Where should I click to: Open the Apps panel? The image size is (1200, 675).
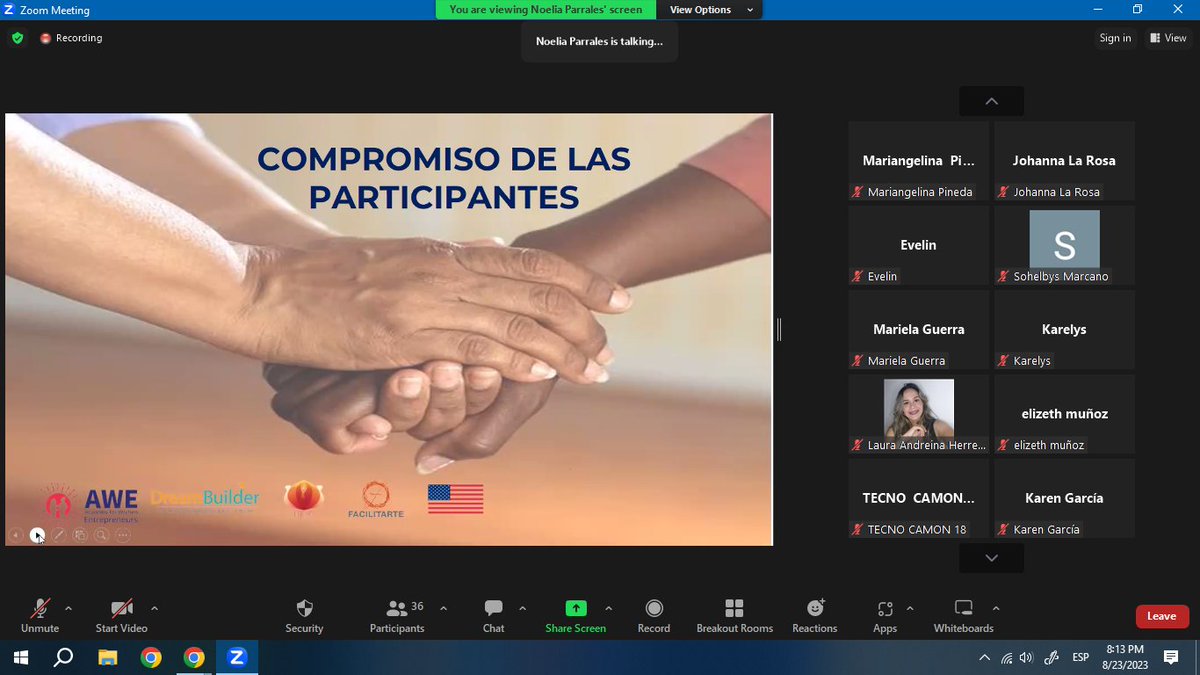[885, 615]
